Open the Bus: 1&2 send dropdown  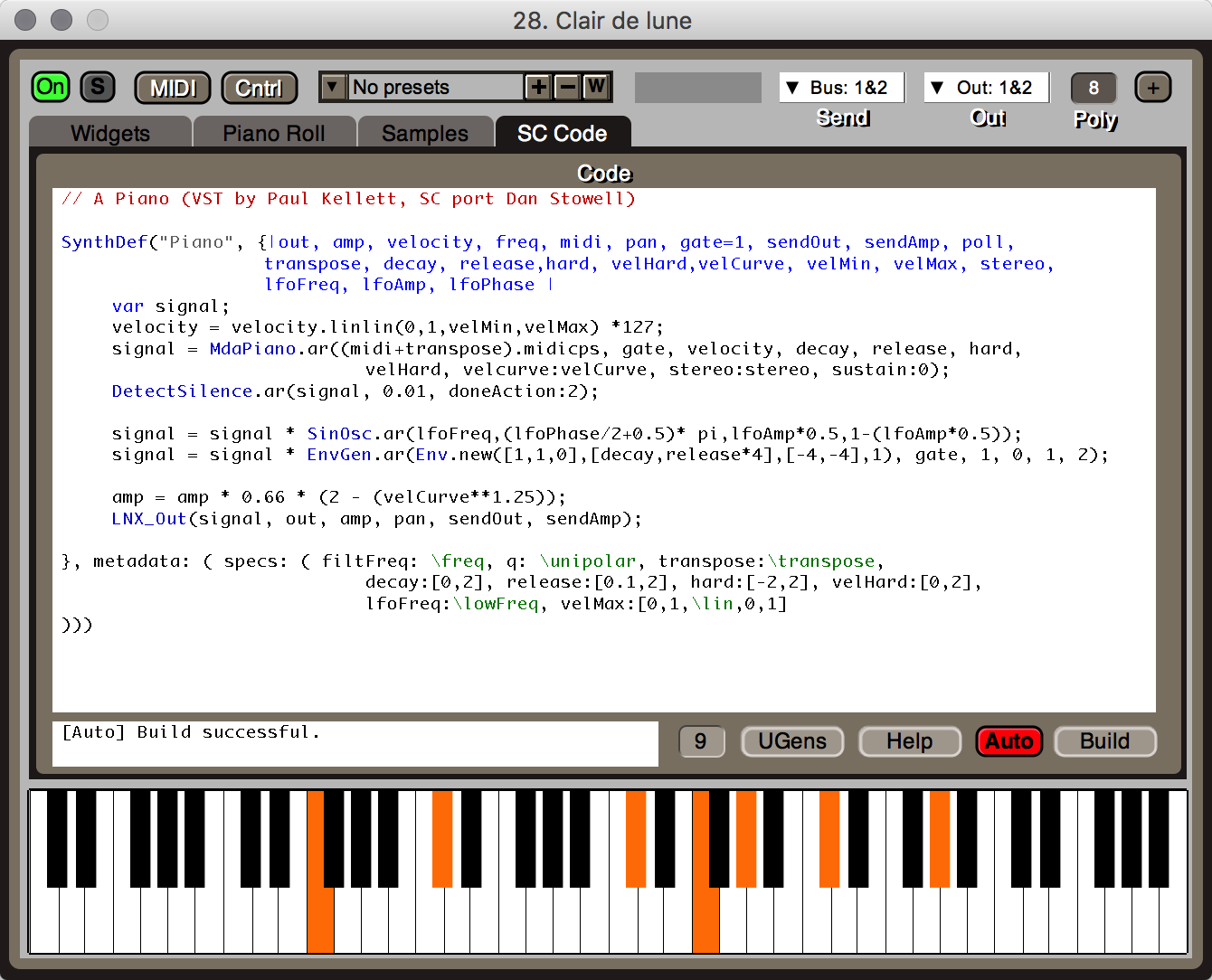pos(841,88)
